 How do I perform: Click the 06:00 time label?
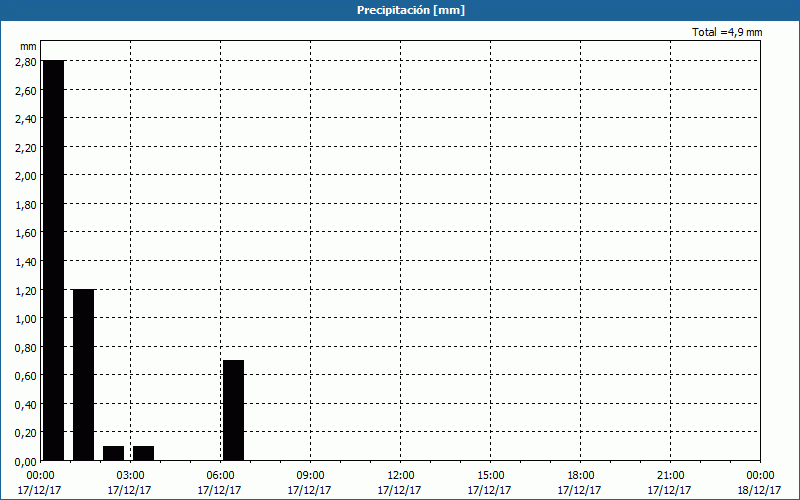pos(221,476)
